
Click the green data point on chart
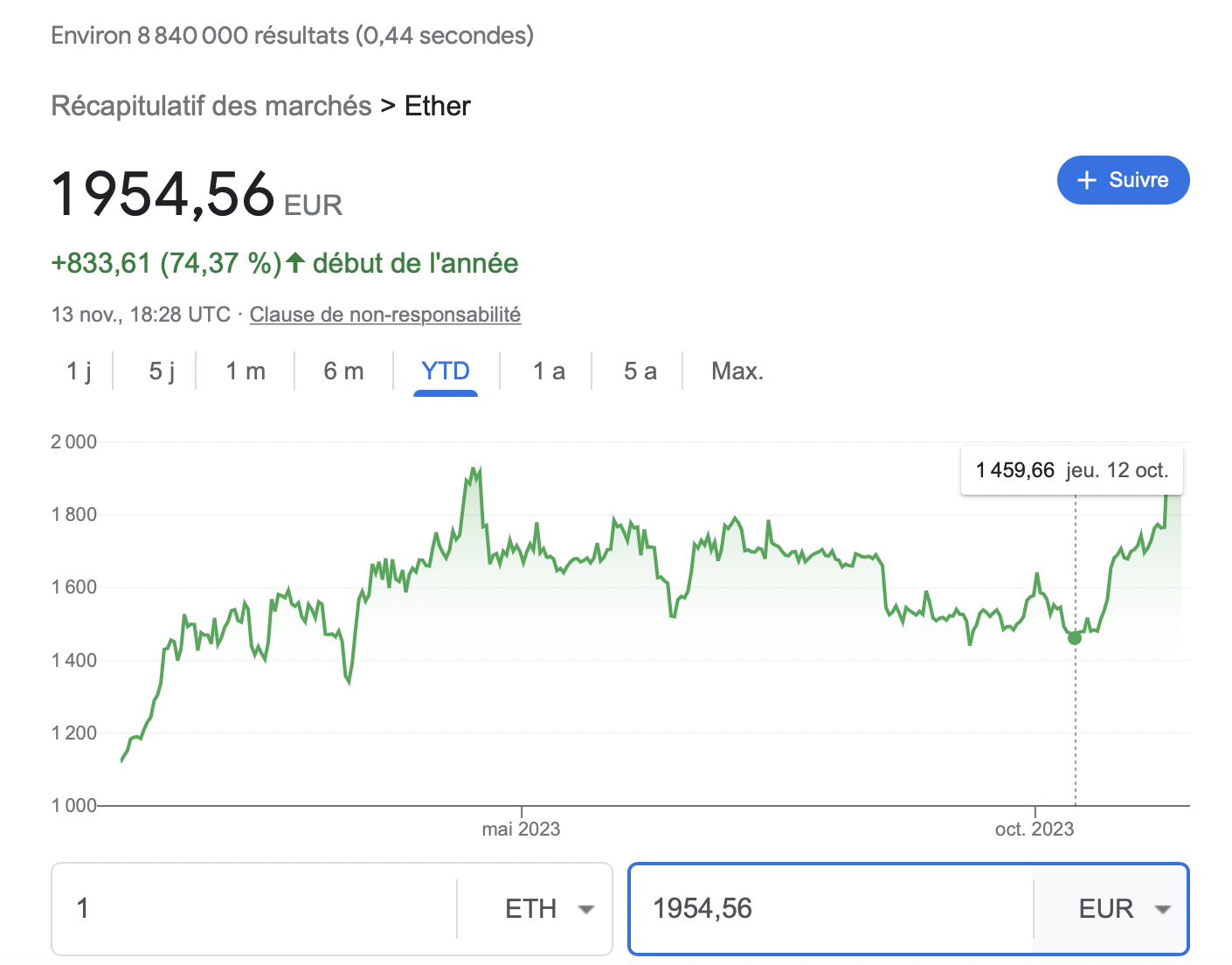coord(1075,638)
